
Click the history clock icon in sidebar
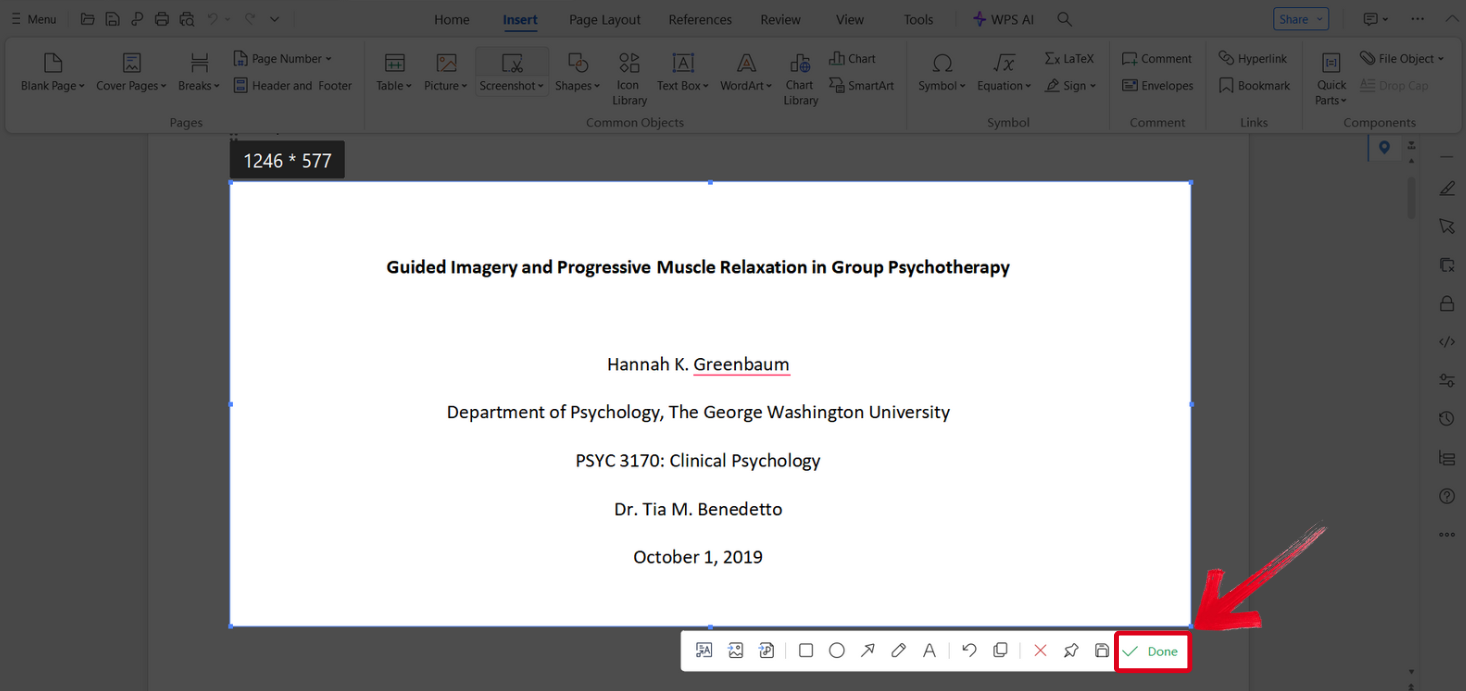pyautogui.click(x=1447, y=419)
